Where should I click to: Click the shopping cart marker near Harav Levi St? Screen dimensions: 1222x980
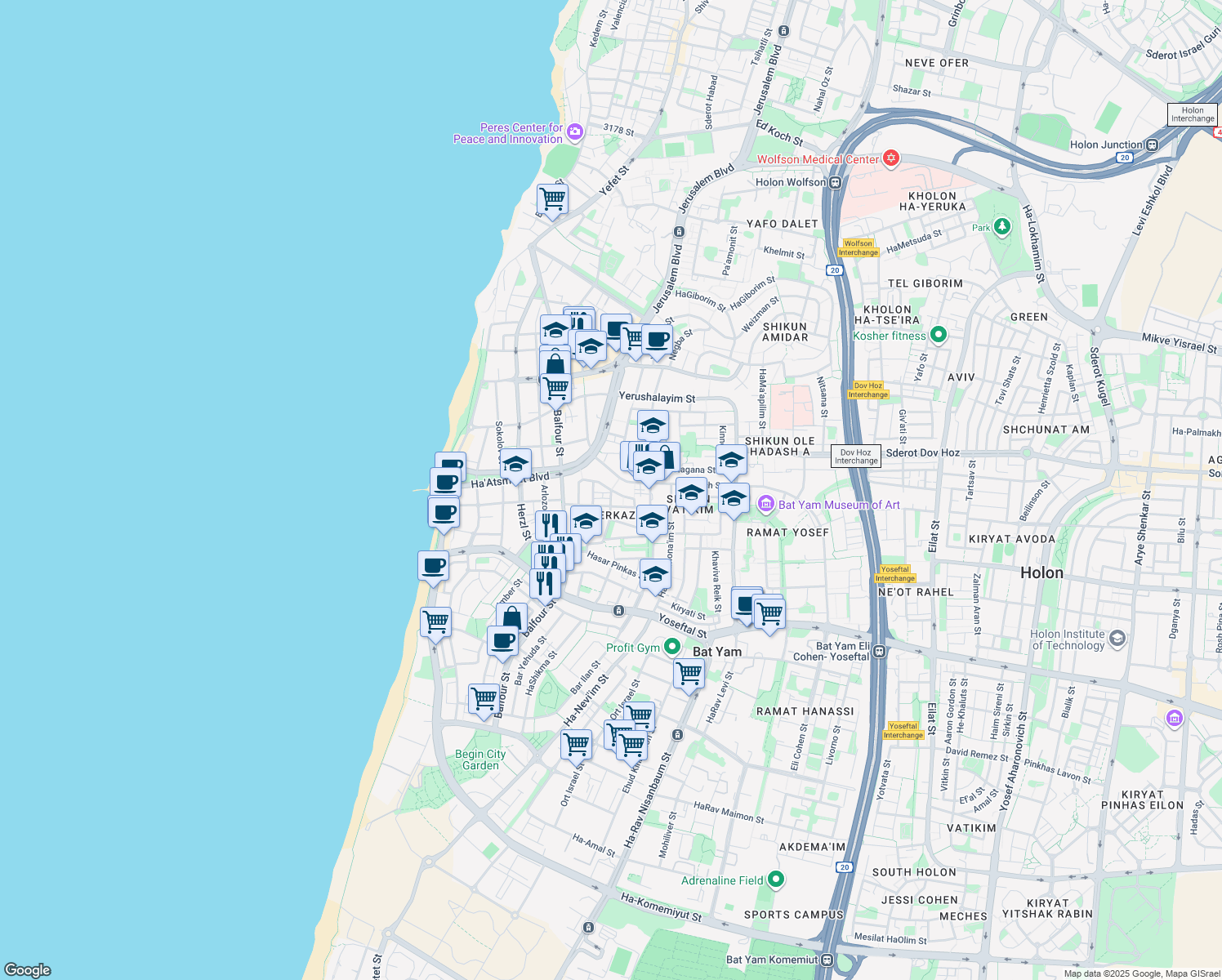[x=689, y=674]
